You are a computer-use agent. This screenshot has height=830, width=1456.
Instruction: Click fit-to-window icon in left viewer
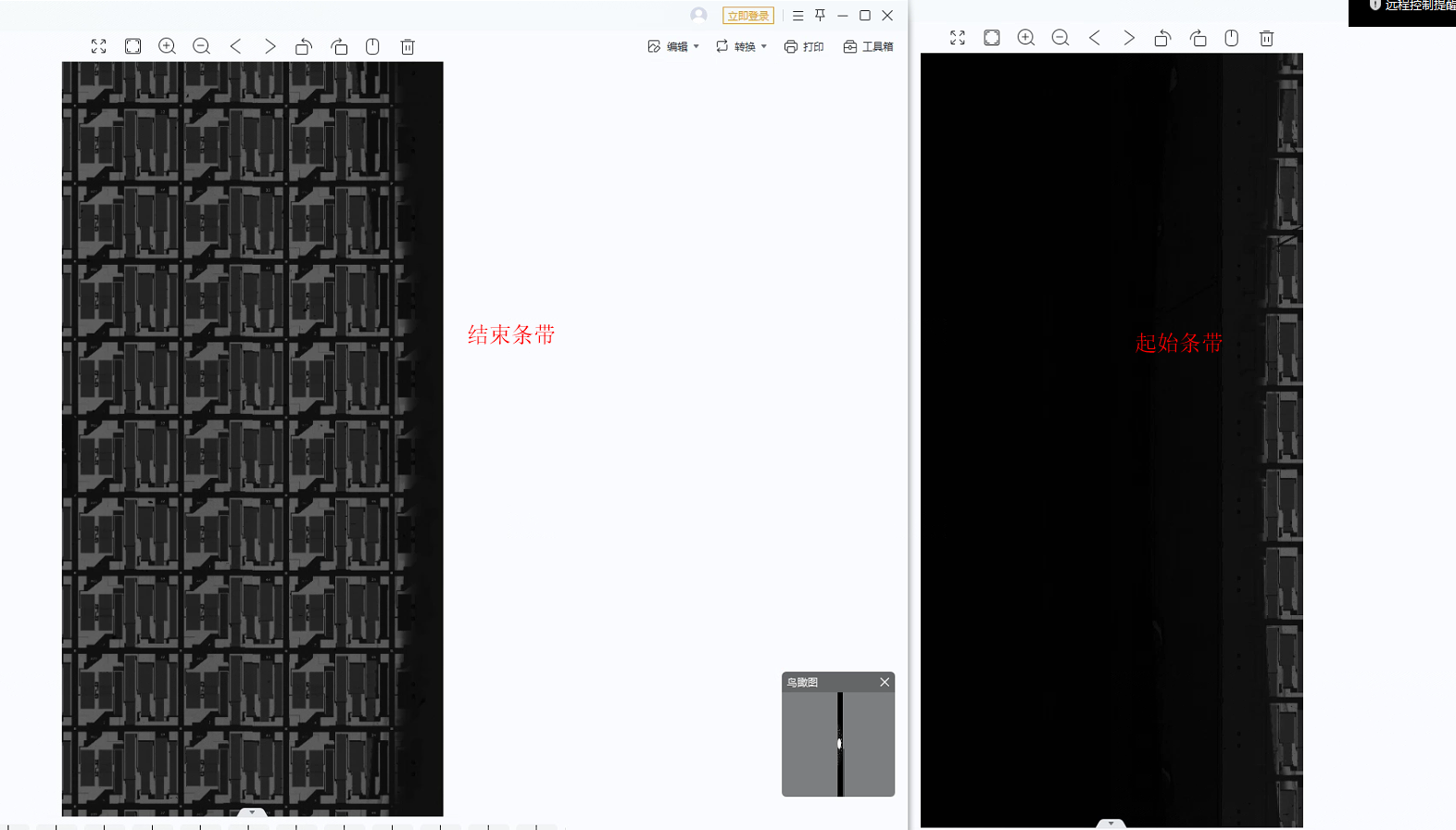133,46
